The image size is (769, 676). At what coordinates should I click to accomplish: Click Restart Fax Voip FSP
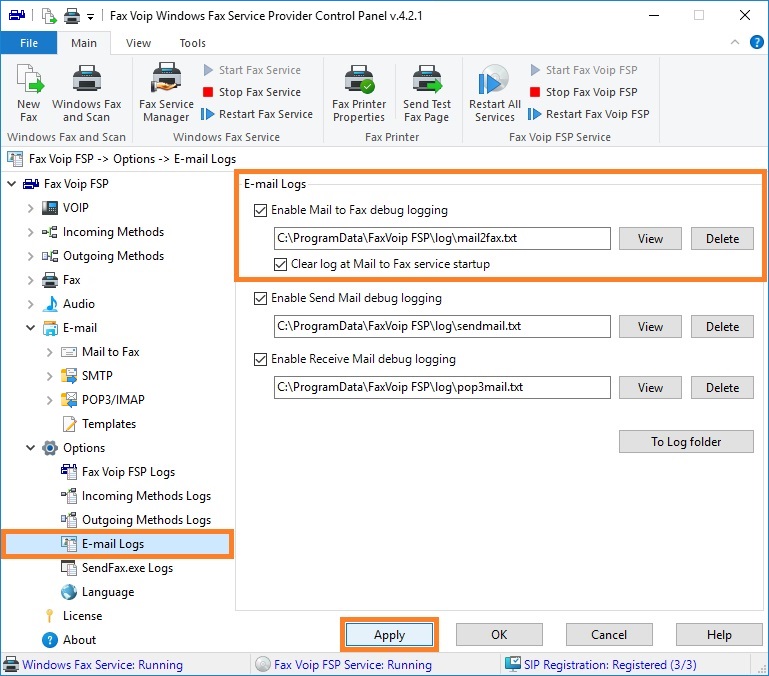[x=589, y=114]
